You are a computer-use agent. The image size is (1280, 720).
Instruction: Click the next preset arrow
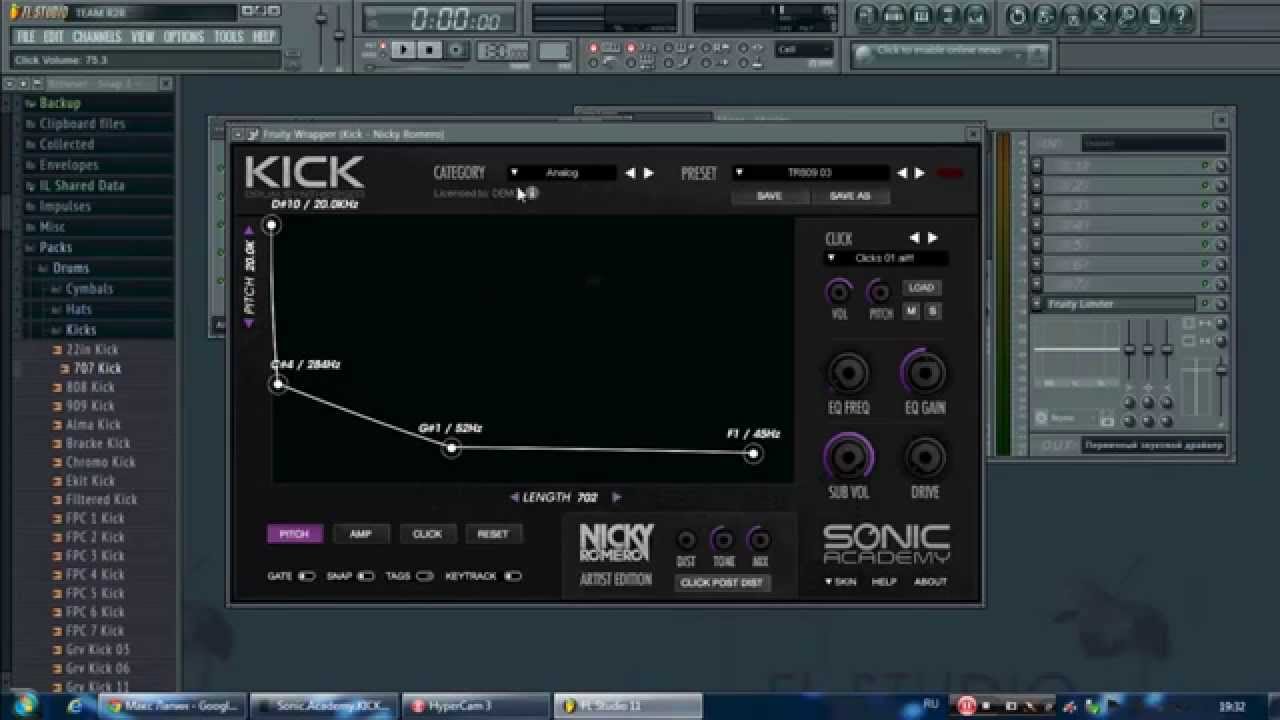point(920,173)
